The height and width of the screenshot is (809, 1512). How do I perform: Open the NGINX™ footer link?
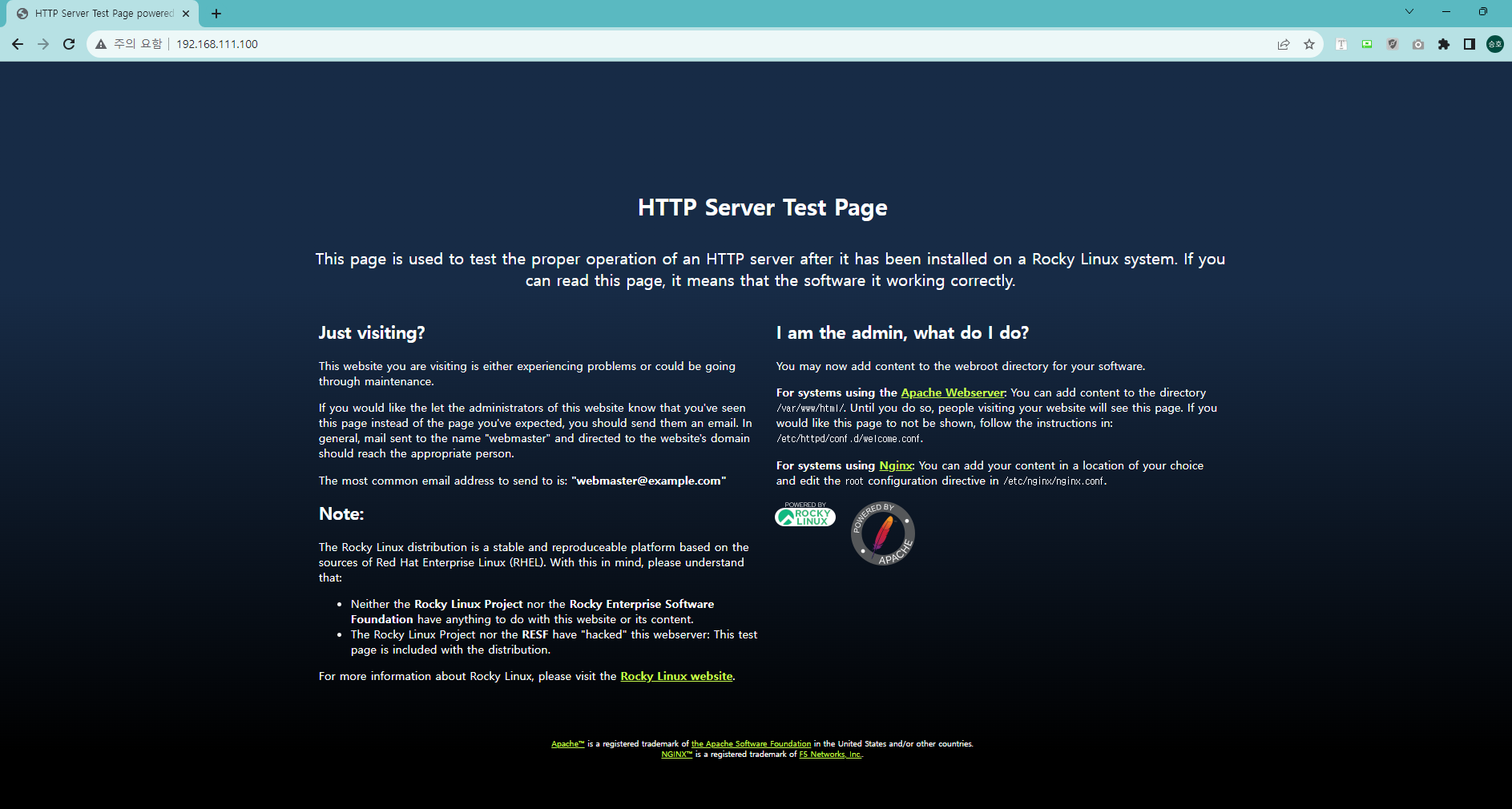pos(676,755)
